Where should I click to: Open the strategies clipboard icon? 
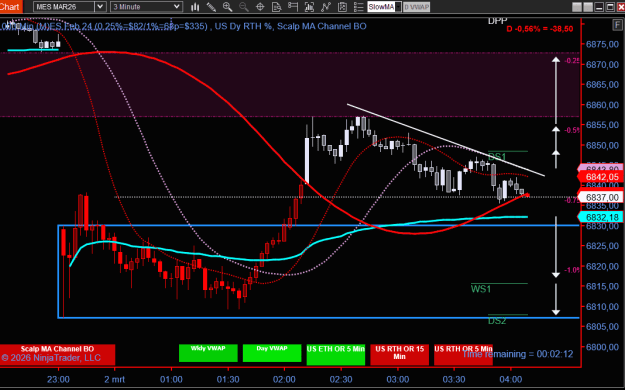(342, 7)
